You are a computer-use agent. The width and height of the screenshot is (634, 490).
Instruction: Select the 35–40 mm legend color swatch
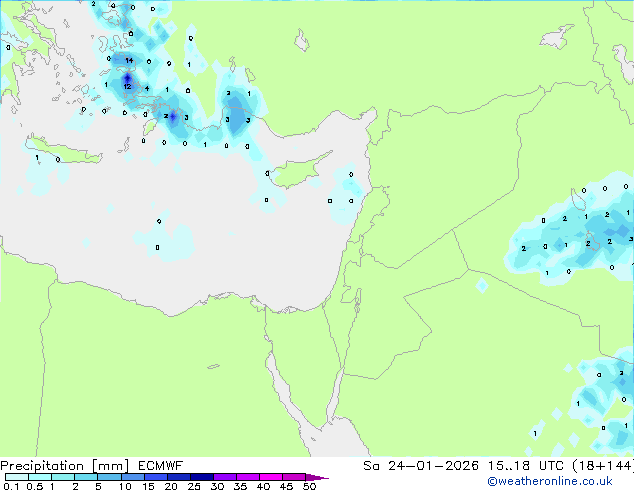[247, 477]
